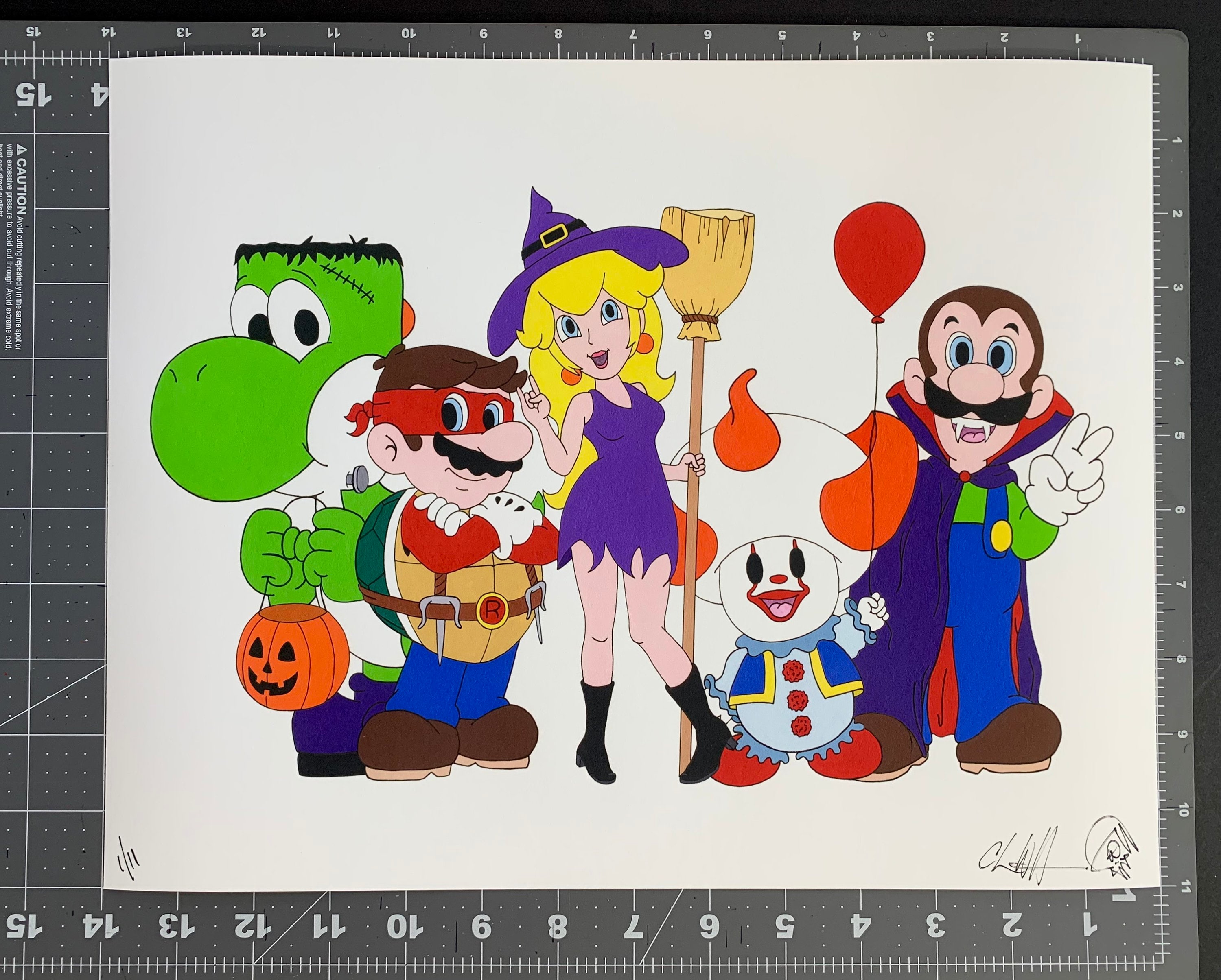Click the buckle on the witch hat
The width and height of the screenshot is (1221, 980).
tap(554, 236)
